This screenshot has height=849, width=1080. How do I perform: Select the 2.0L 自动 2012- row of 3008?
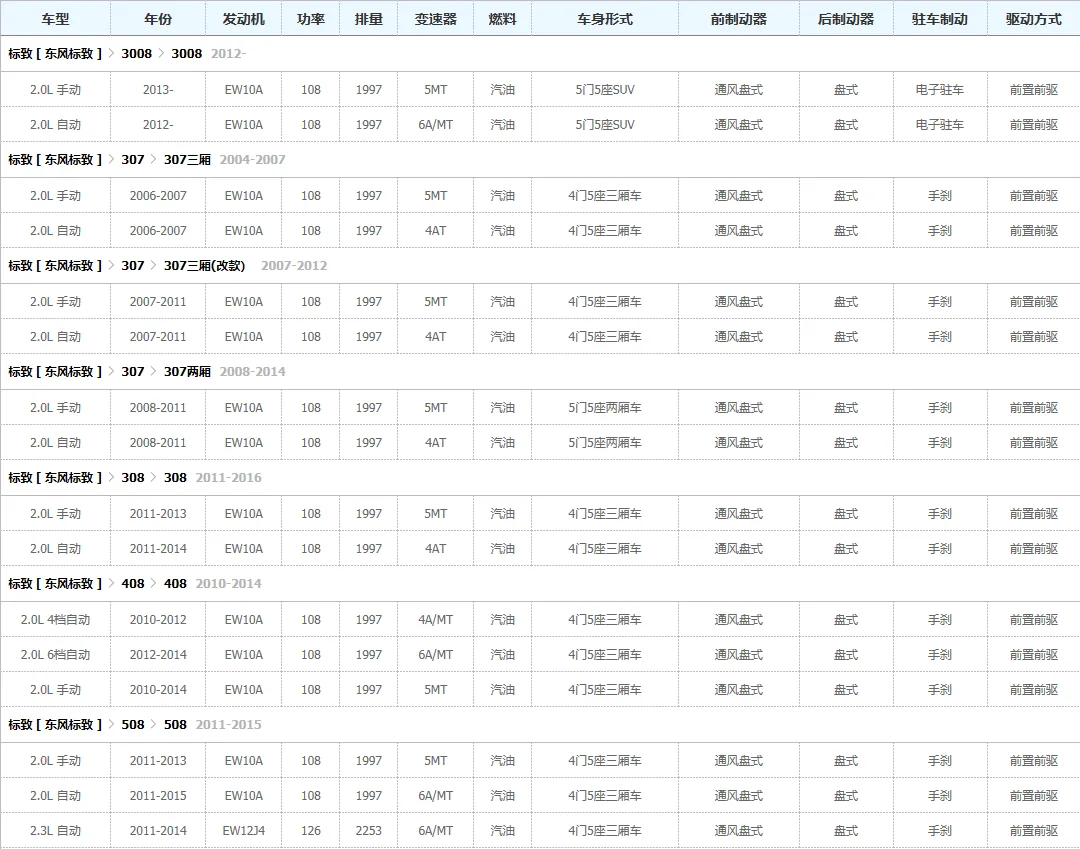pos(540,125)
